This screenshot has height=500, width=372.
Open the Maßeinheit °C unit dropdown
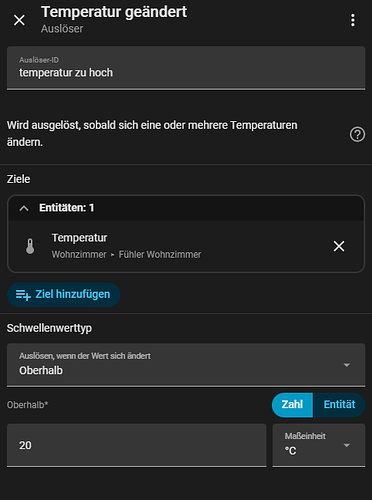coord(319,445)
